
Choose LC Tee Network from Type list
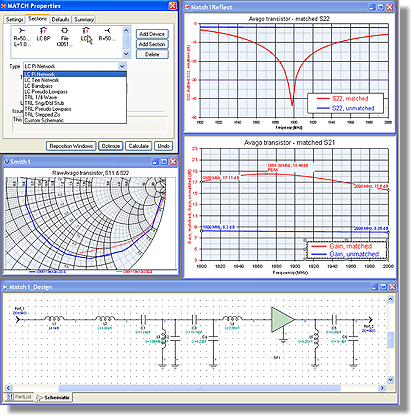[75, 80]
